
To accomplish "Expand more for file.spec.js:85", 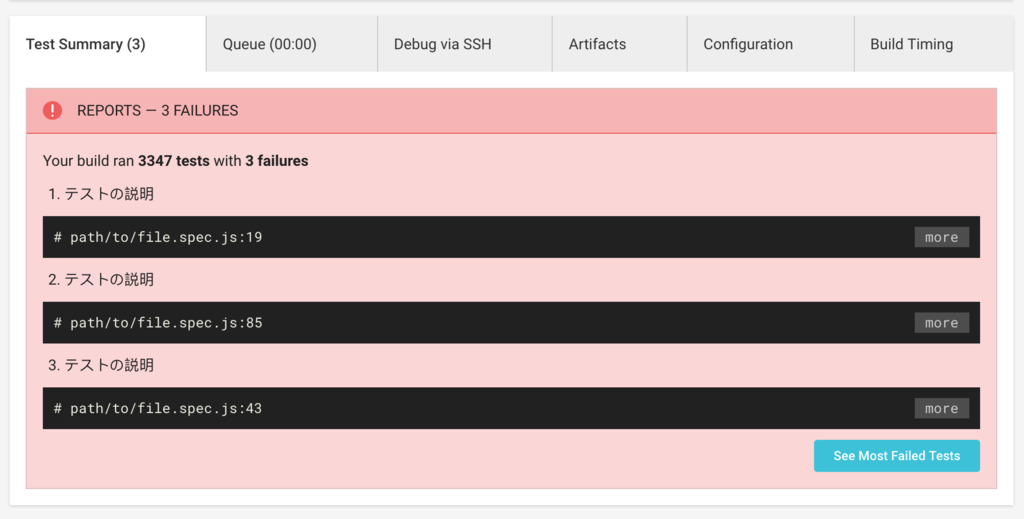I will tap(942, 322).
